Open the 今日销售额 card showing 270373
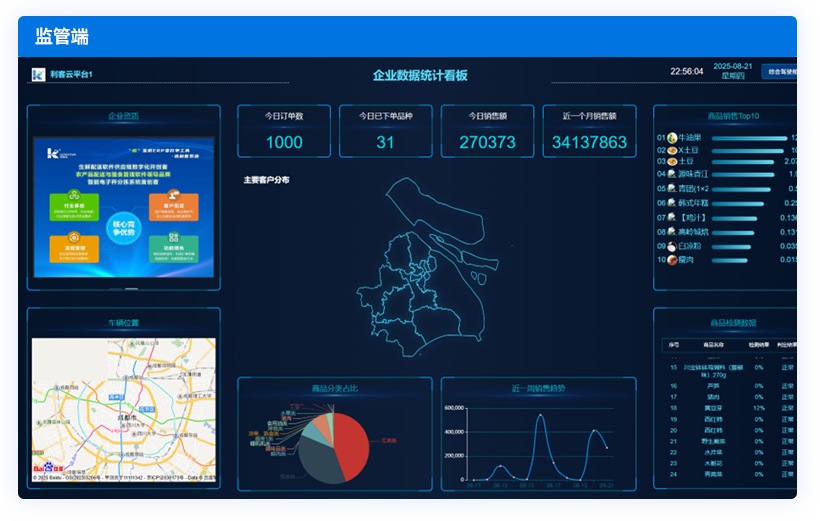Viewport: 820px width, 521px height. pos(487,132)
